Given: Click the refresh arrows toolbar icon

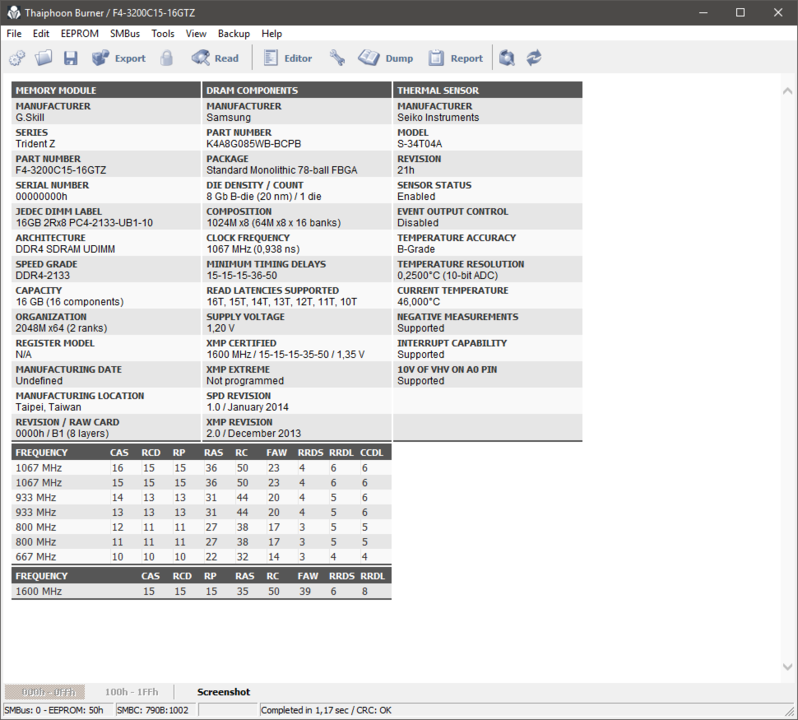Looking at the screenshot, I should 534,58.
